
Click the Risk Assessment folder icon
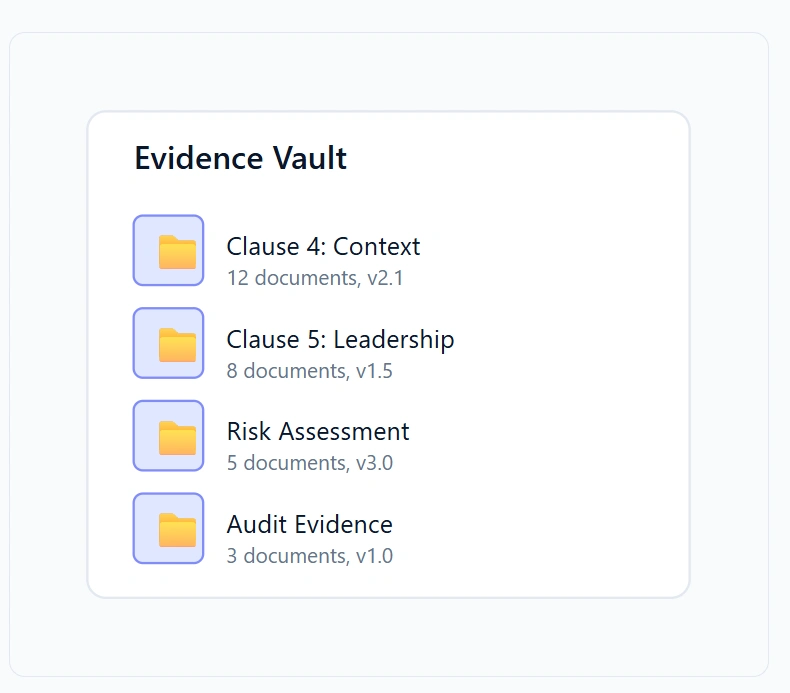point(168,437)
